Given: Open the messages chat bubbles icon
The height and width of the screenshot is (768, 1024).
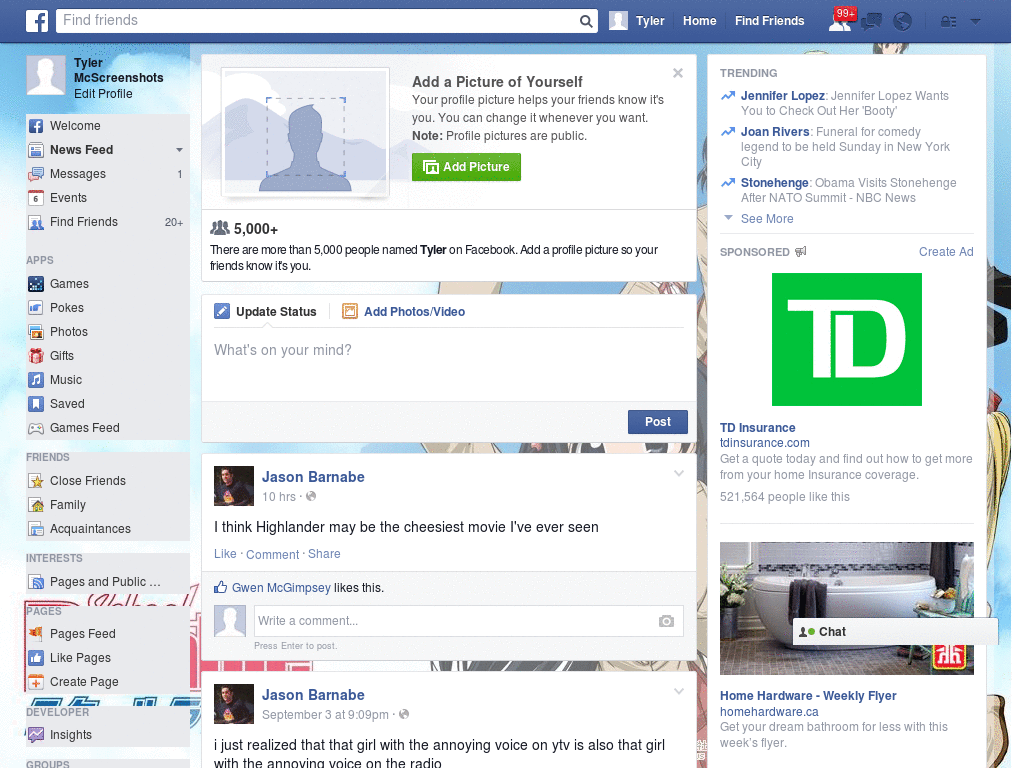Looking at the screenshot, I should [872, 22].
